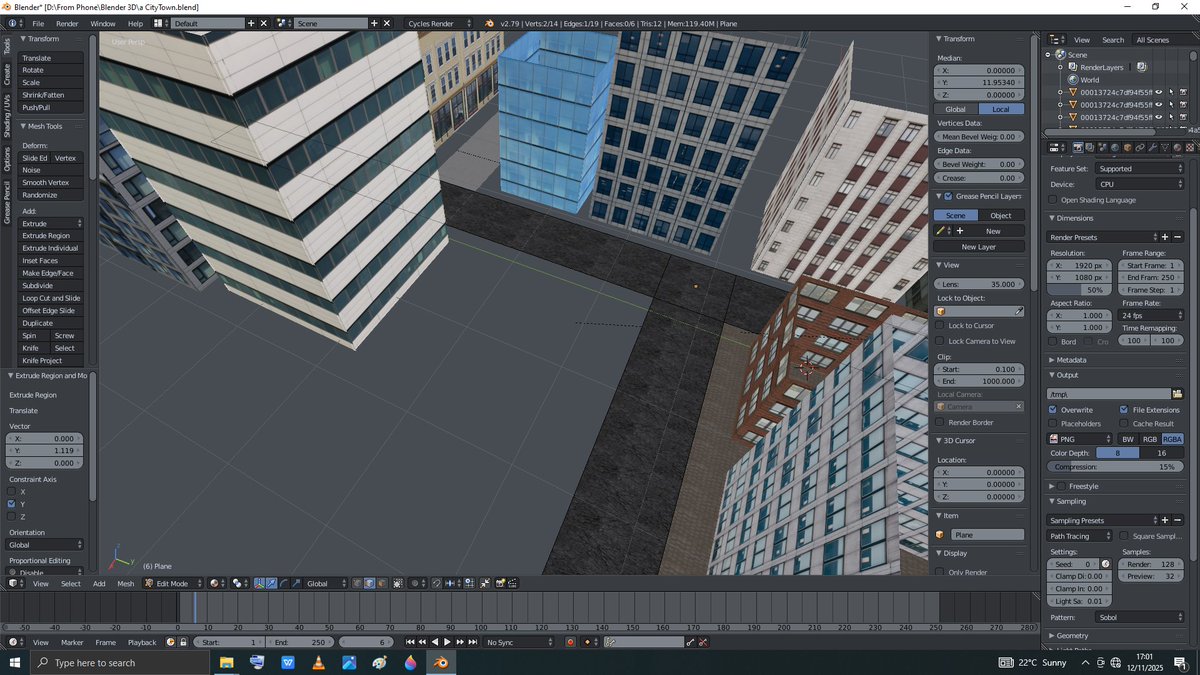Open the Window menu
Image resolution: width=1200 pixels, height=675 pixels.
102,23
